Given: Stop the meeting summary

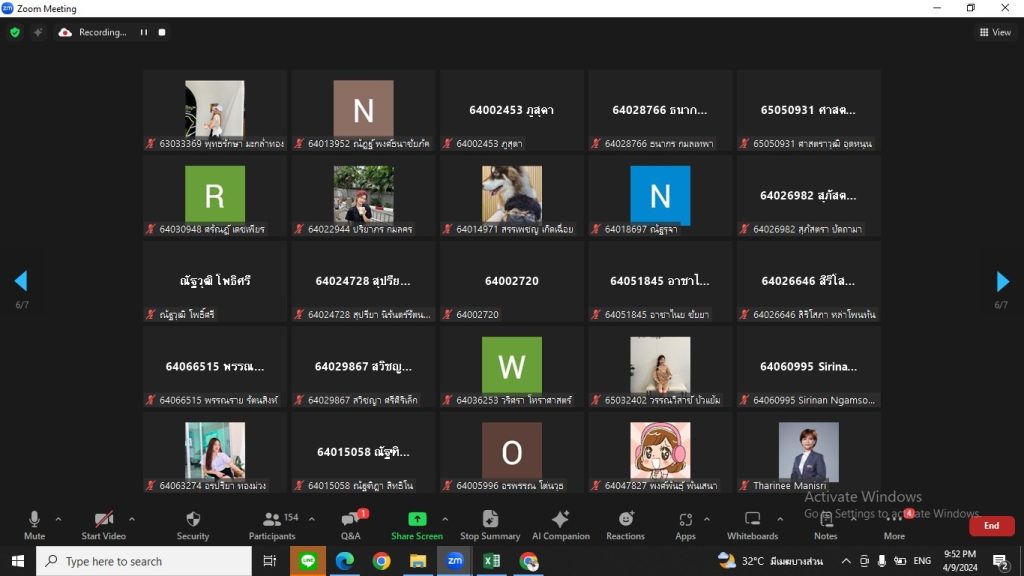Looking at the screenshot, I should [x=490, y=525].
